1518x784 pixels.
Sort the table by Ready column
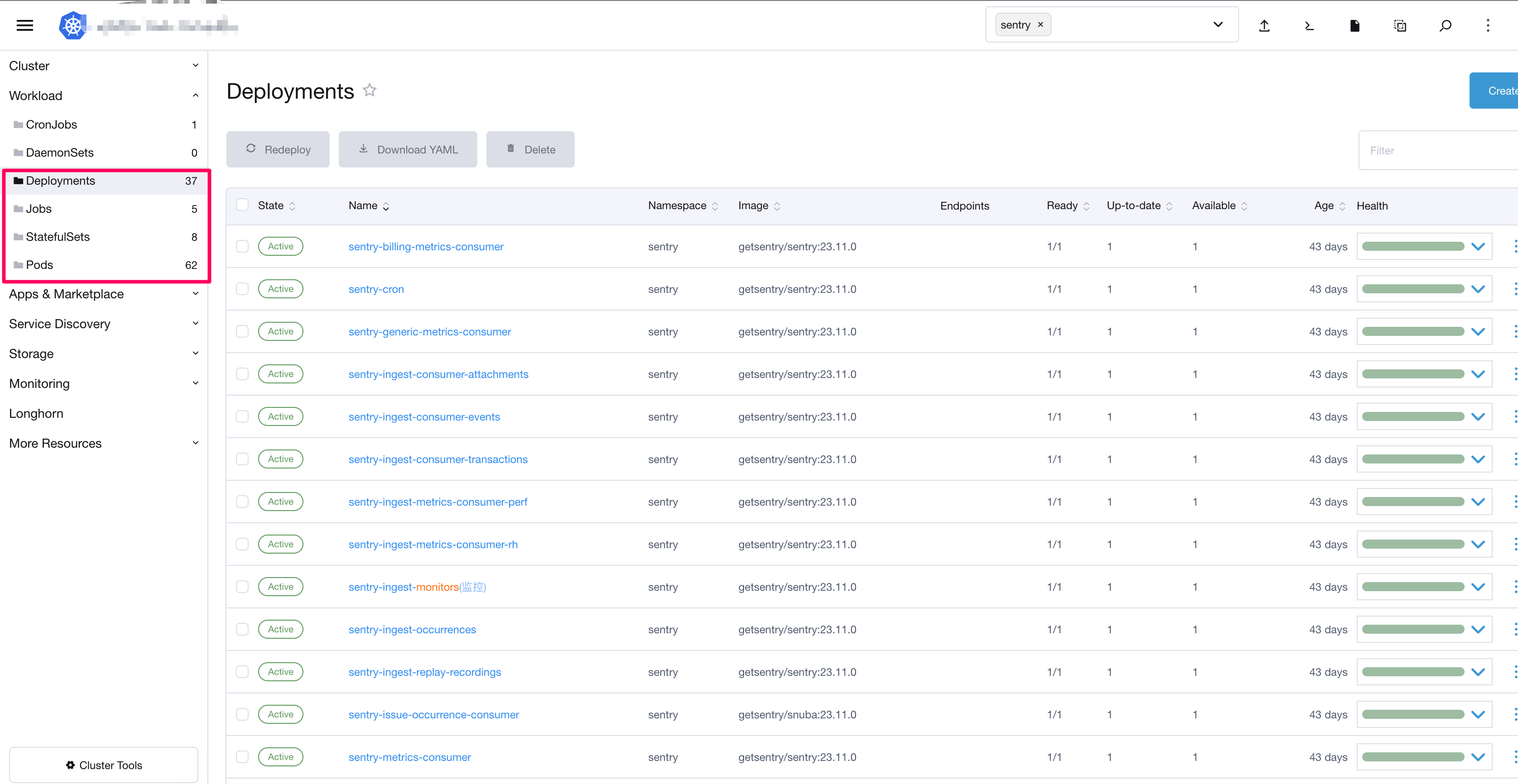pos(1068,206)
